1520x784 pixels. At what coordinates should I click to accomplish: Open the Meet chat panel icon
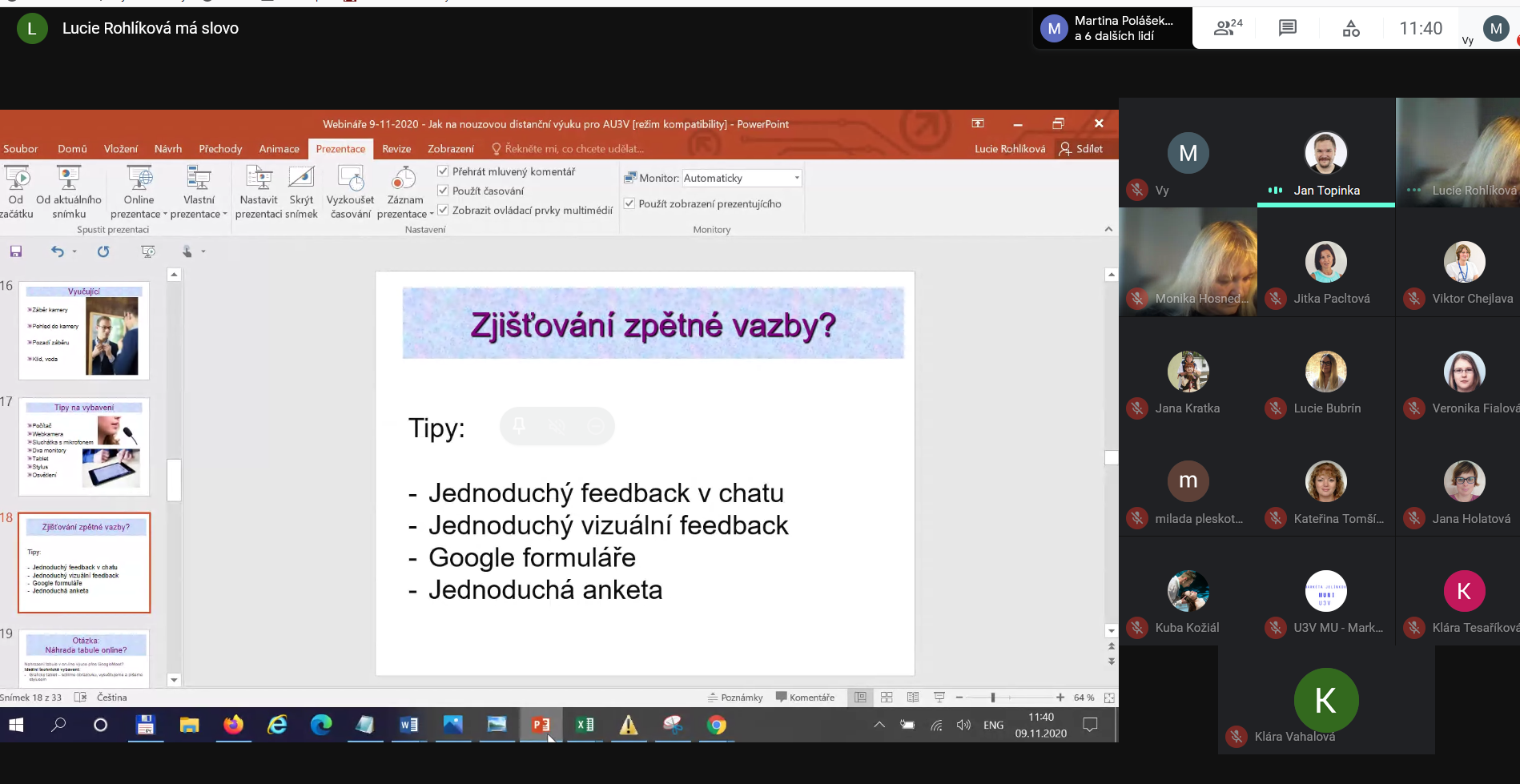click(x=1287, y=29)
